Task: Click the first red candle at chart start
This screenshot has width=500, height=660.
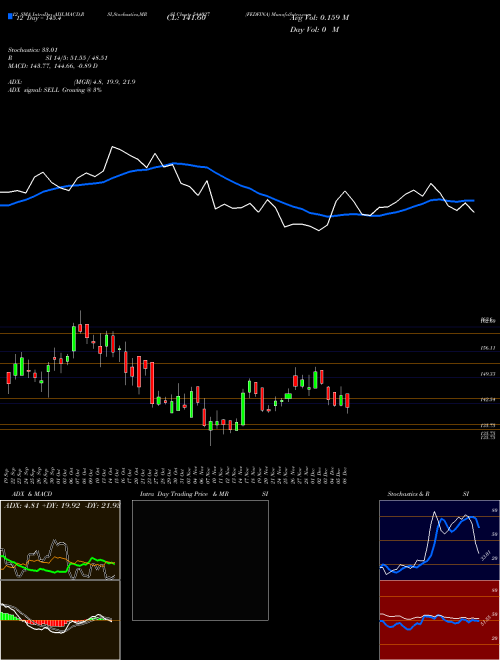Action: 8,378
